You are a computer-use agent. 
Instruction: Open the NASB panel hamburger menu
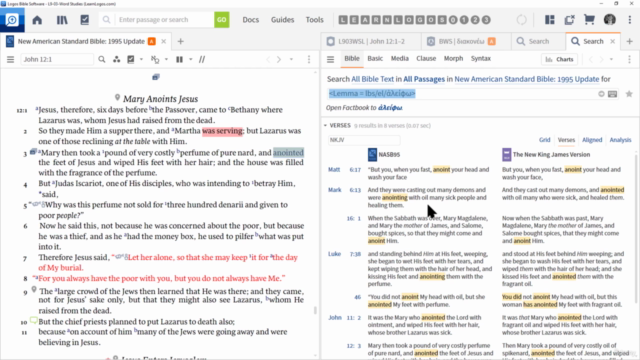pyautogui.click(x=10, y=60)
